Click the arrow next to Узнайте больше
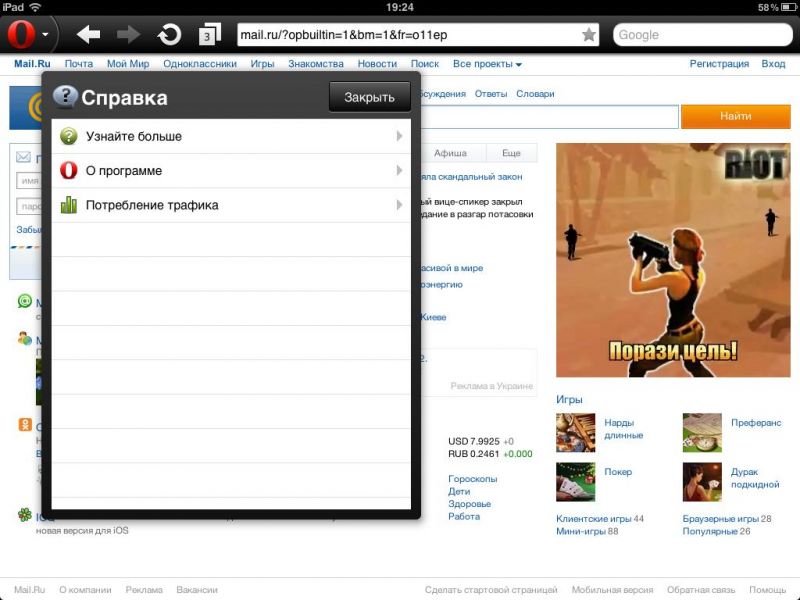 (x=399, y=136)
